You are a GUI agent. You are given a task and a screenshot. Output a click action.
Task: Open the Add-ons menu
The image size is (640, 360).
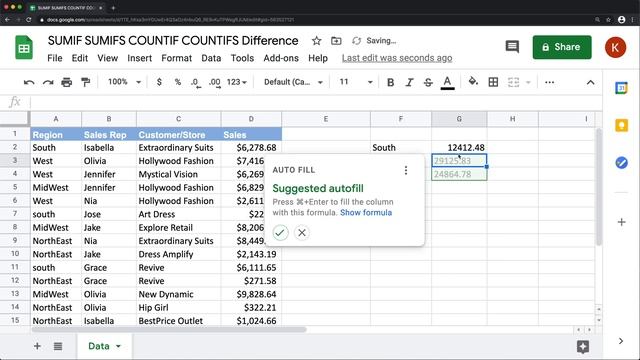(281, 58)
